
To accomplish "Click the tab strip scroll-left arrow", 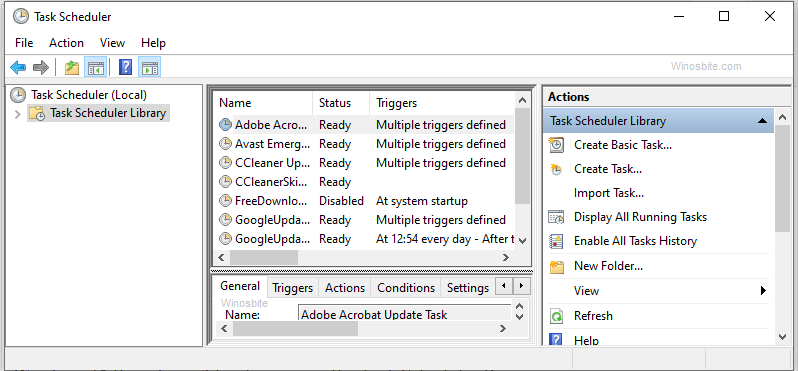I will pyautogui.click(x=504, y=286).
